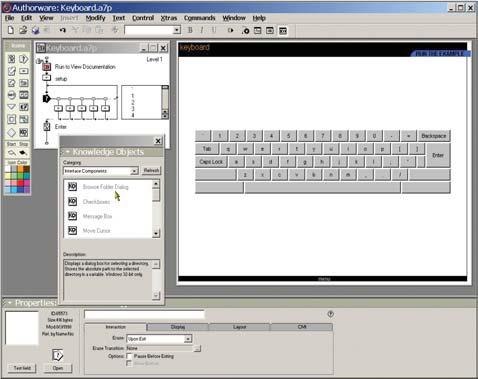
Task: Select the Knowledge Object icon in the icon palette
Action: pyautogui.click(x=24, y=132)
